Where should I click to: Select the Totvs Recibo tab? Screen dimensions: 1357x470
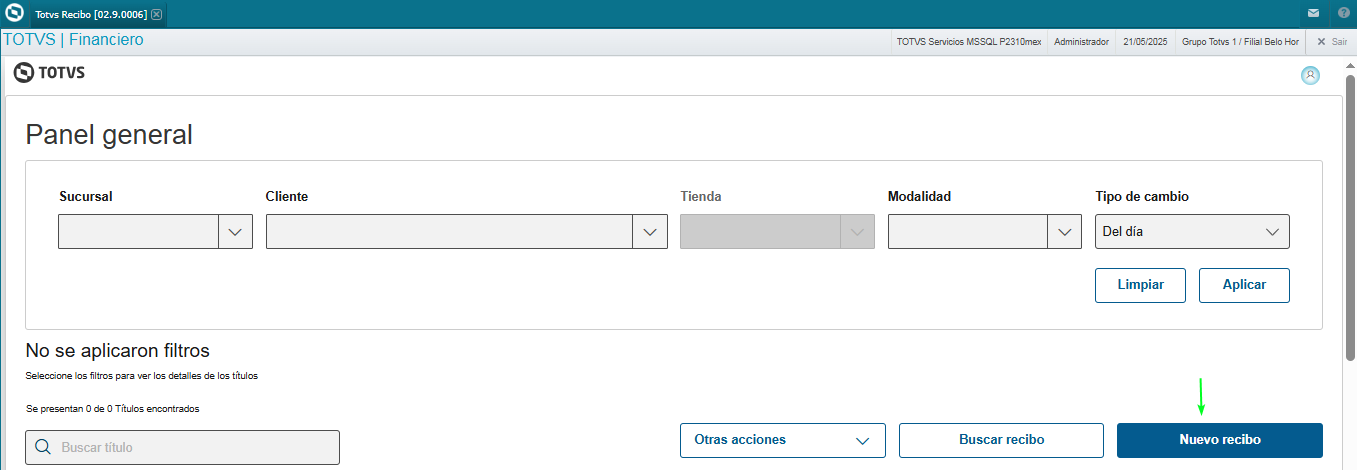pos(90,14)
